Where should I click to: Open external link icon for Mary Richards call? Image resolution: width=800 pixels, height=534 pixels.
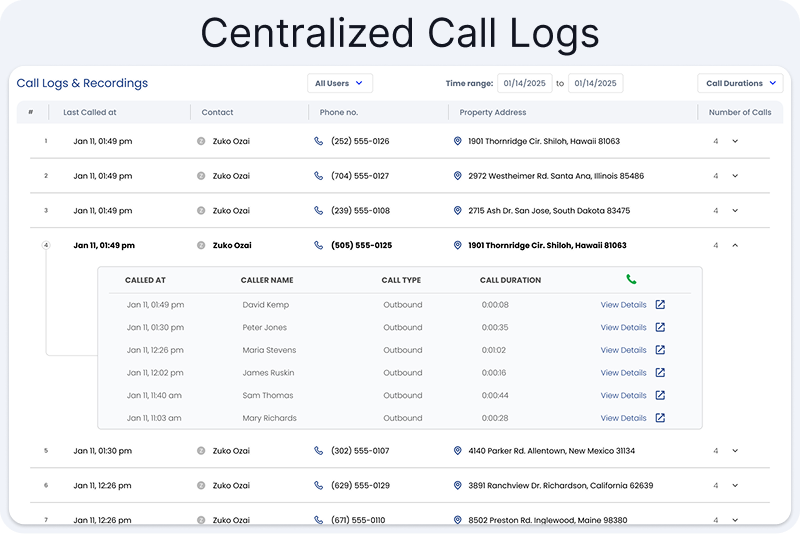point(660,418)
